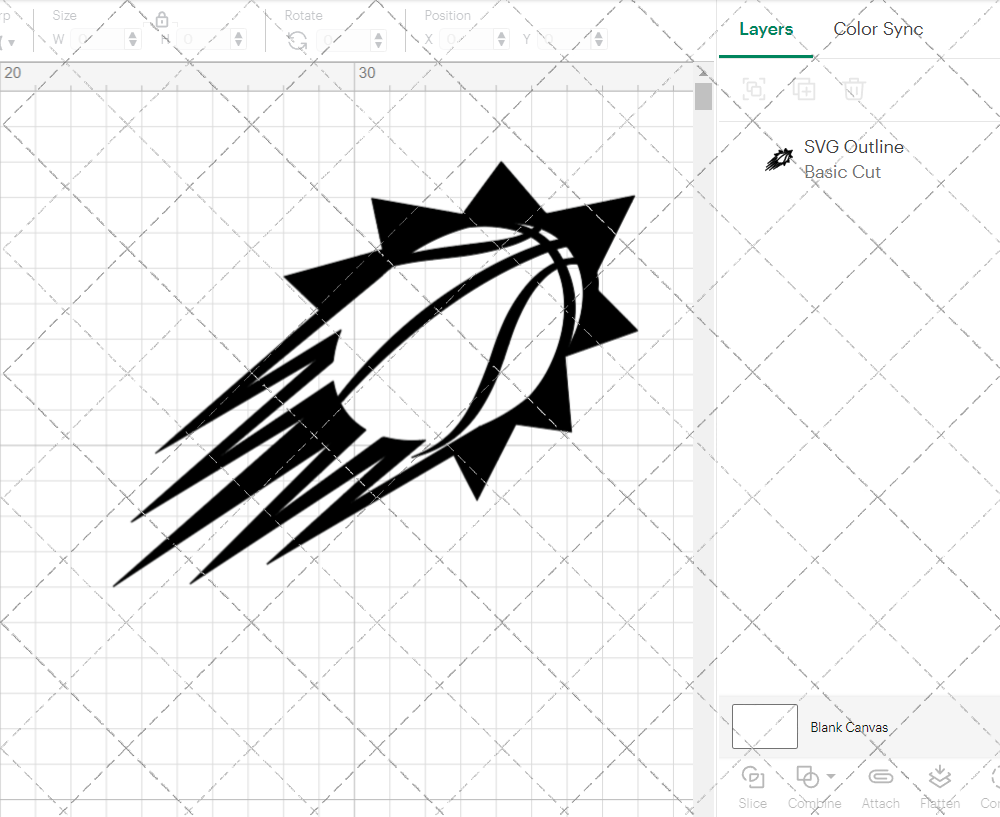Duplicate the layer using the duplicate icon
Viewport: 1000px width, 817px height.
pyautogui.click(x=804, y=89)
